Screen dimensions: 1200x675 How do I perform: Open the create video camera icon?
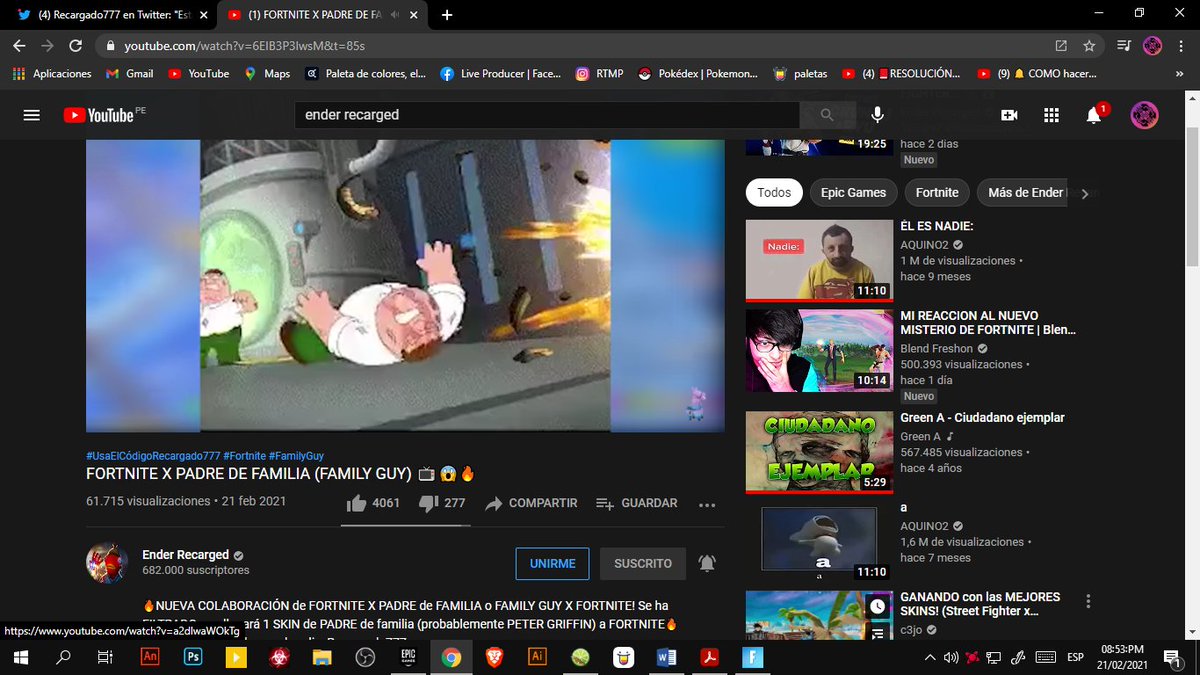click(x=1009, y=115)
